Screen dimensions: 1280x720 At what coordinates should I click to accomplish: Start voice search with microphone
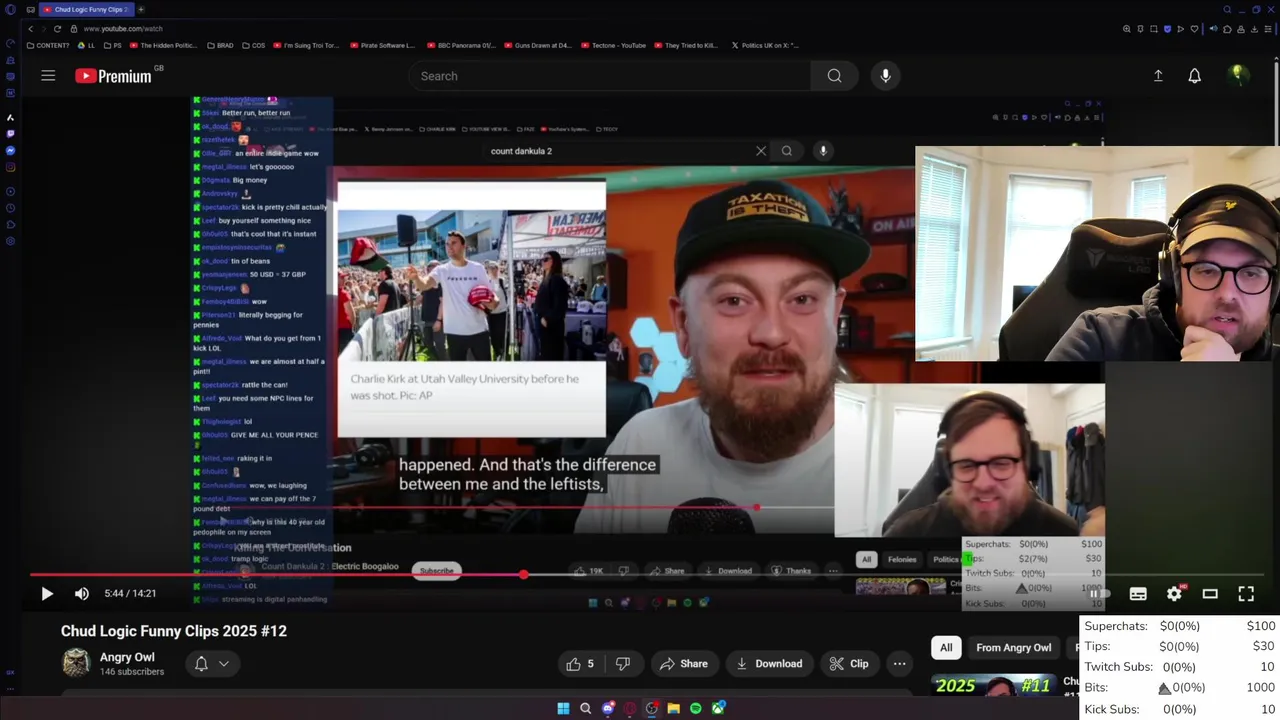(885, 76)
